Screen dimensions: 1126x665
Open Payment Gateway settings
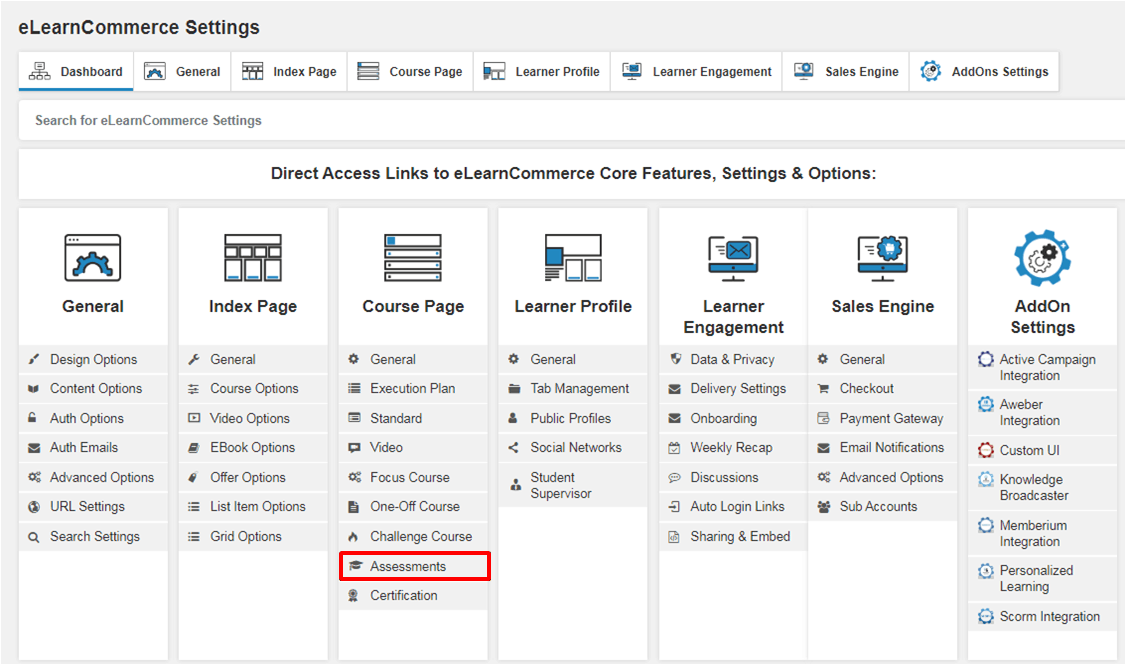(891, 419)
